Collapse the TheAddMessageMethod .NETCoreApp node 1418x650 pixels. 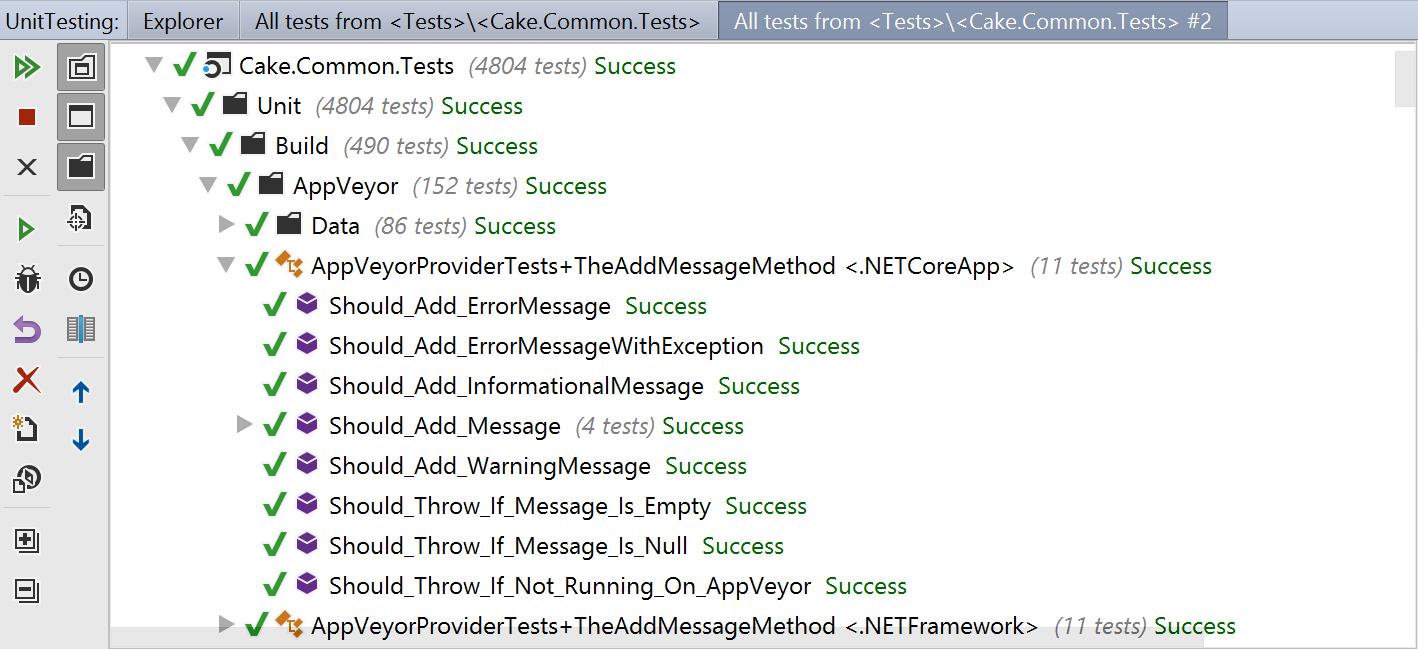pos(225,266)
